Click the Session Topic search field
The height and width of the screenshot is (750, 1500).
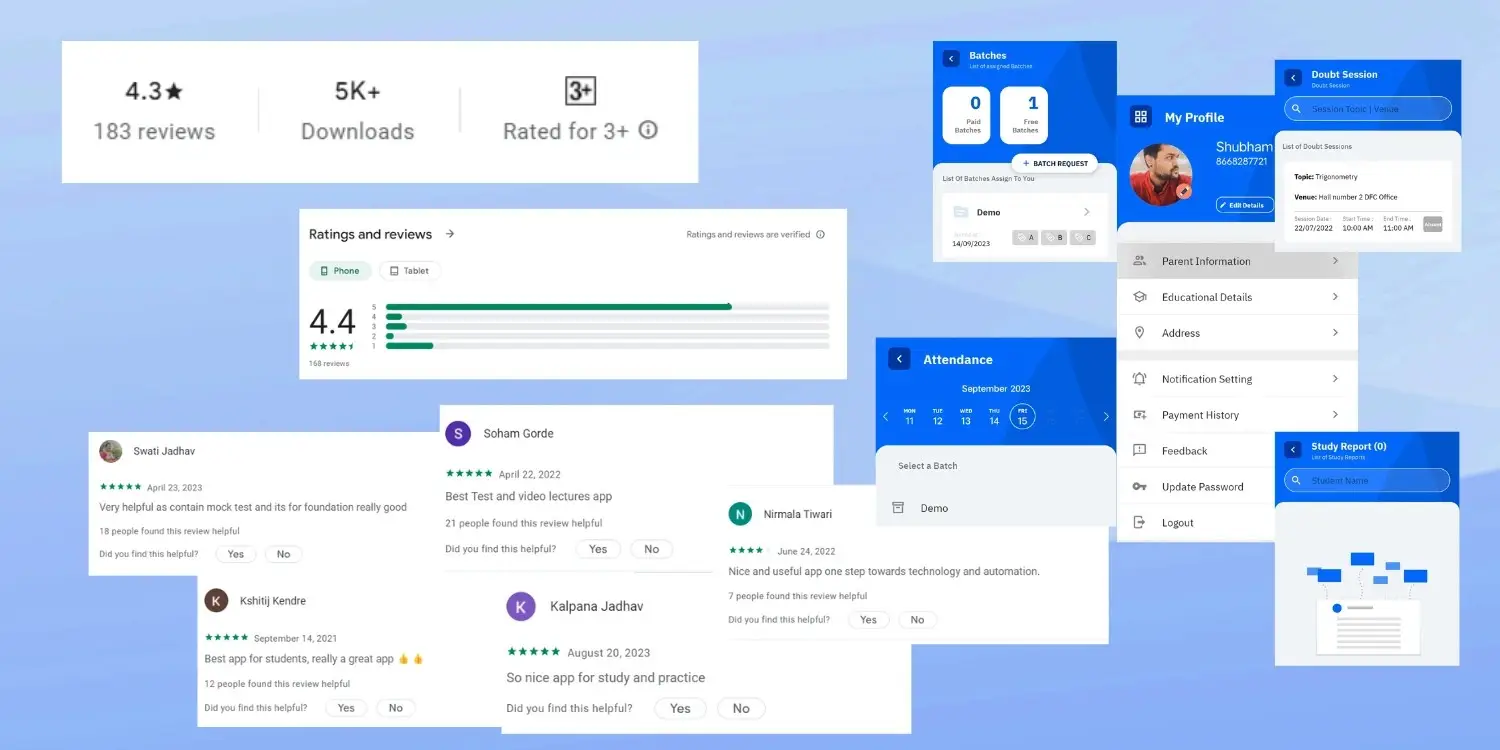click(x=1367, y=109)
